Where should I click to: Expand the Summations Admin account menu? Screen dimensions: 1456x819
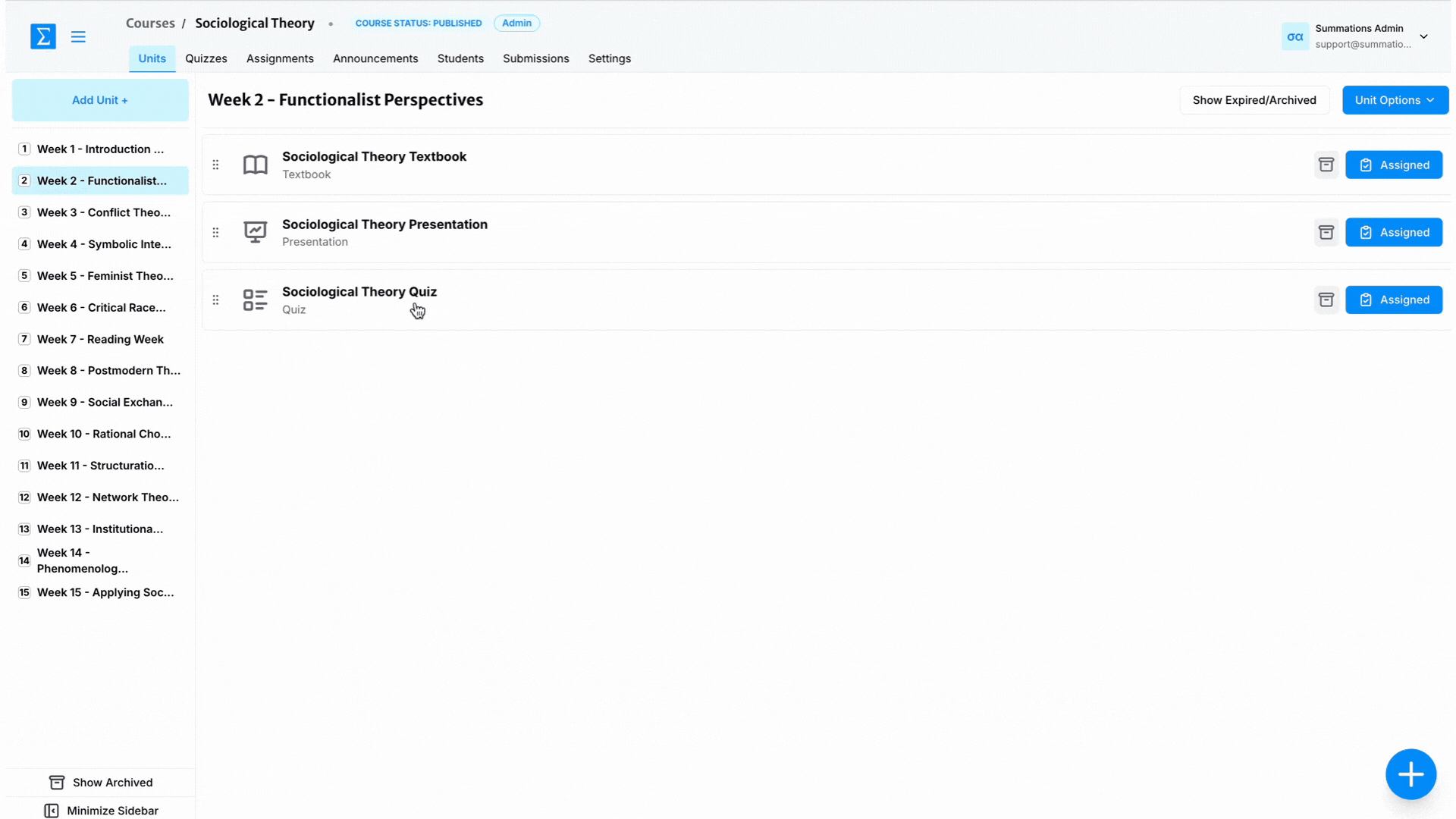click(1423, 36)
